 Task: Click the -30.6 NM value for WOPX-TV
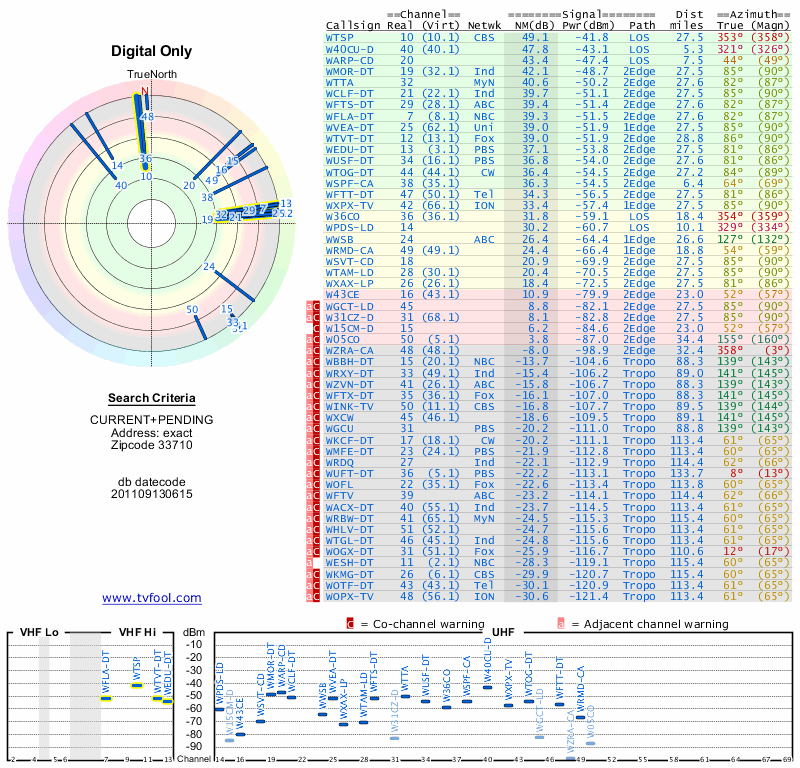[x=532, y=596]
